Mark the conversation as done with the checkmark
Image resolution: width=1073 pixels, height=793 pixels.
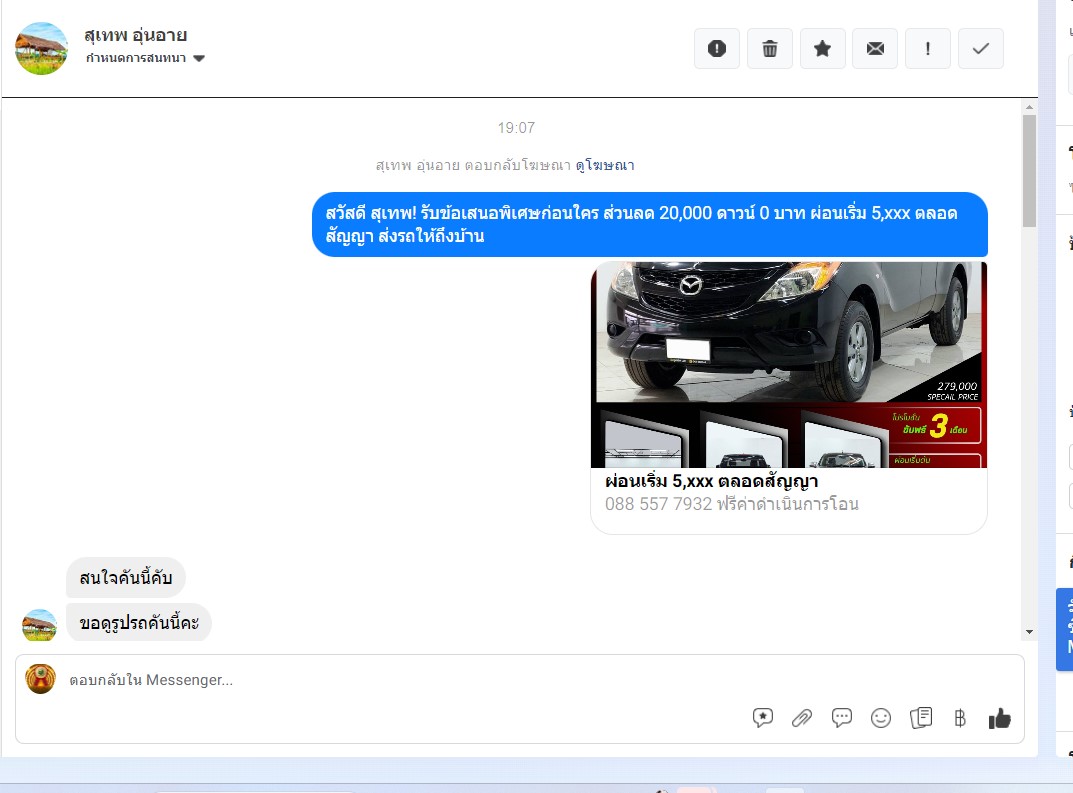click(980, 48)
